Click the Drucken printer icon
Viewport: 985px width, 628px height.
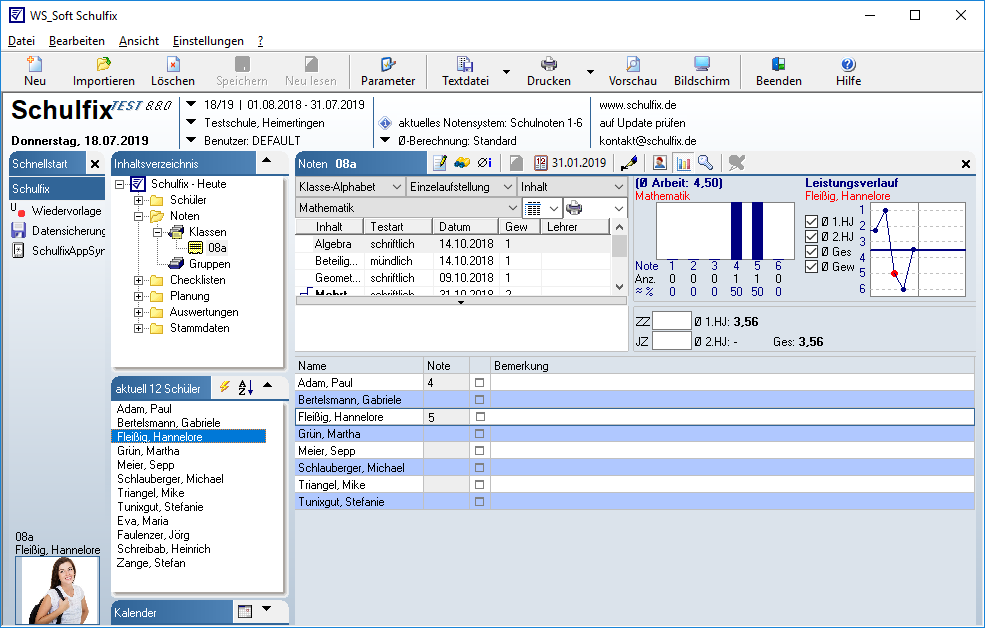[x=549, y=71]
